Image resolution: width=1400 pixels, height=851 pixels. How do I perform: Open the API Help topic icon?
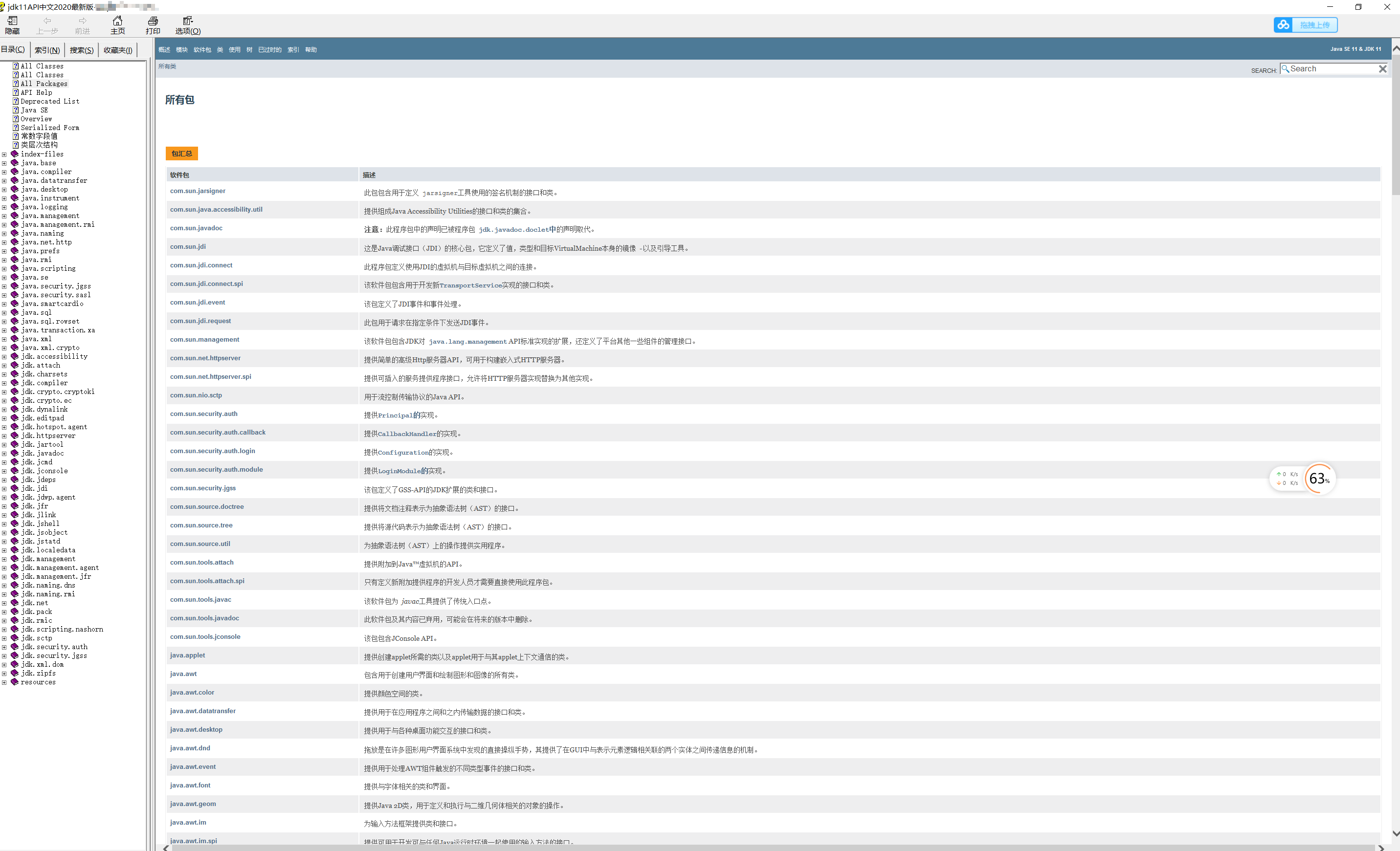16,92
